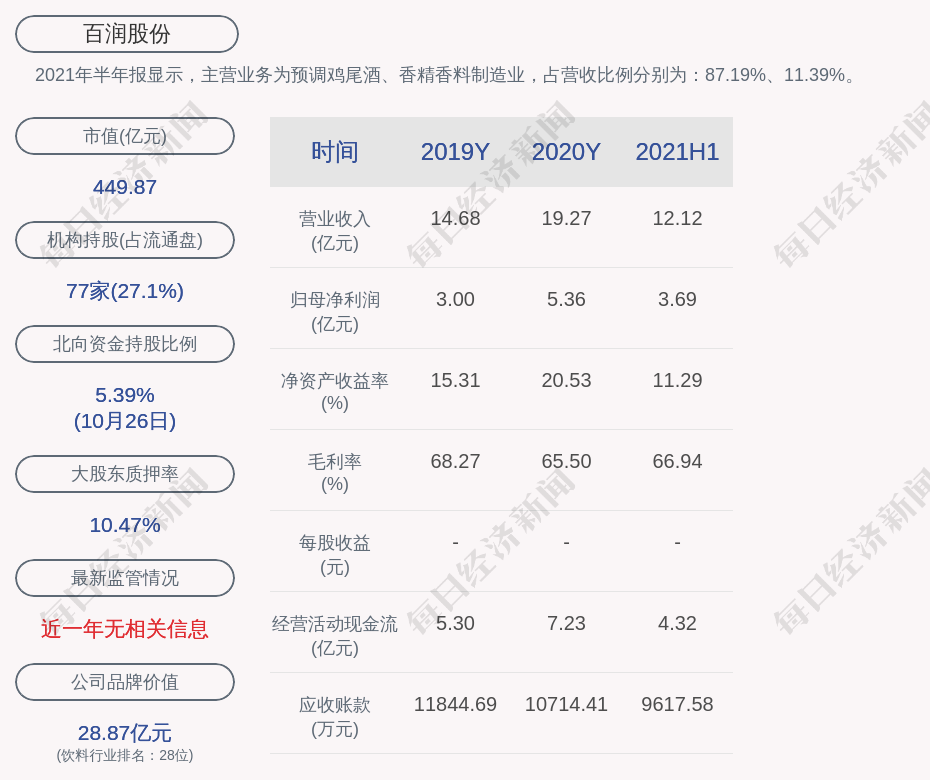
Task: Select the date (10月26日)
Action: (x=125, y=421)
